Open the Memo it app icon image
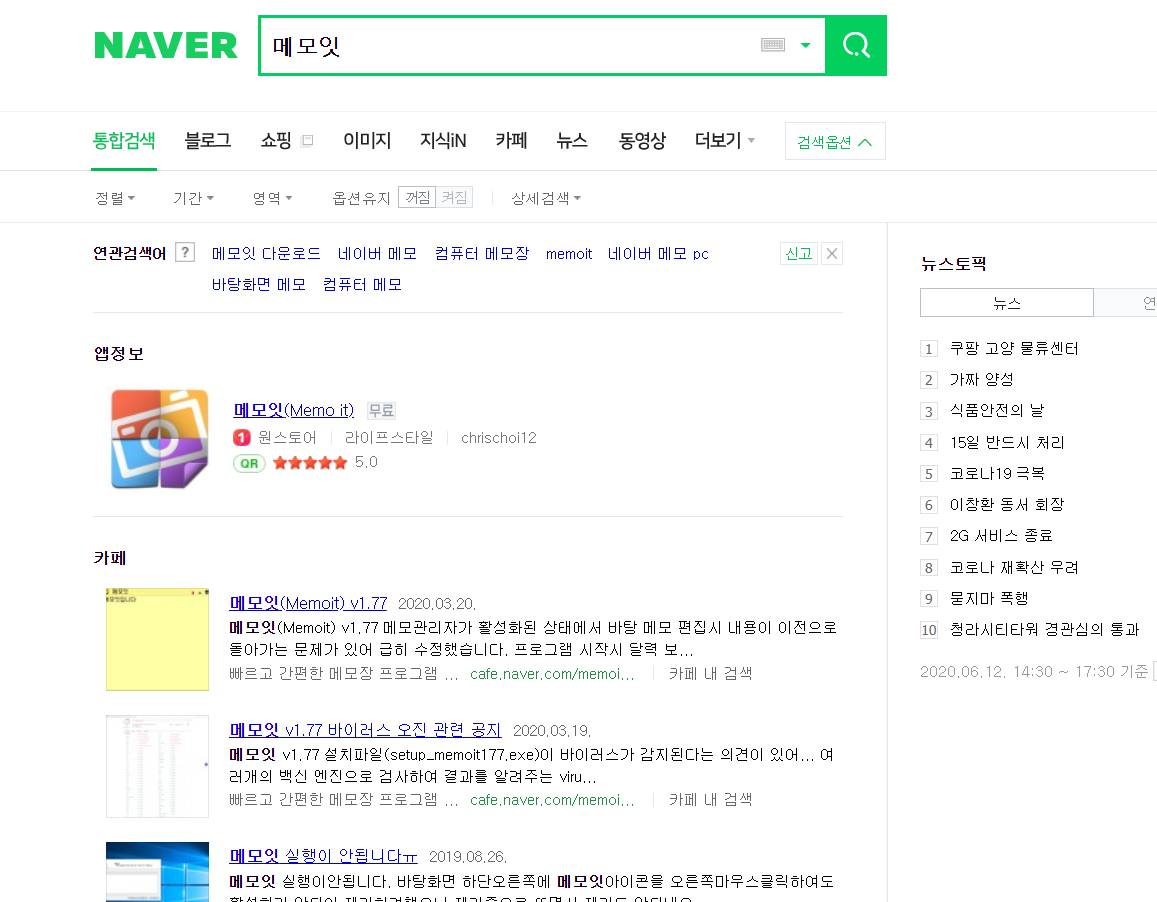Image resolution: width=1157 pixels, height=902 pixels. tap(159, 439)
